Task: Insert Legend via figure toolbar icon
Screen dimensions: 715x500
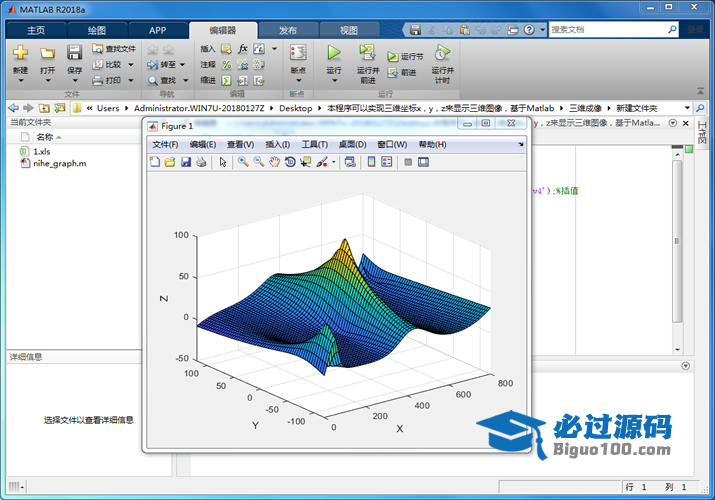Action: click(x=387, y=162)
